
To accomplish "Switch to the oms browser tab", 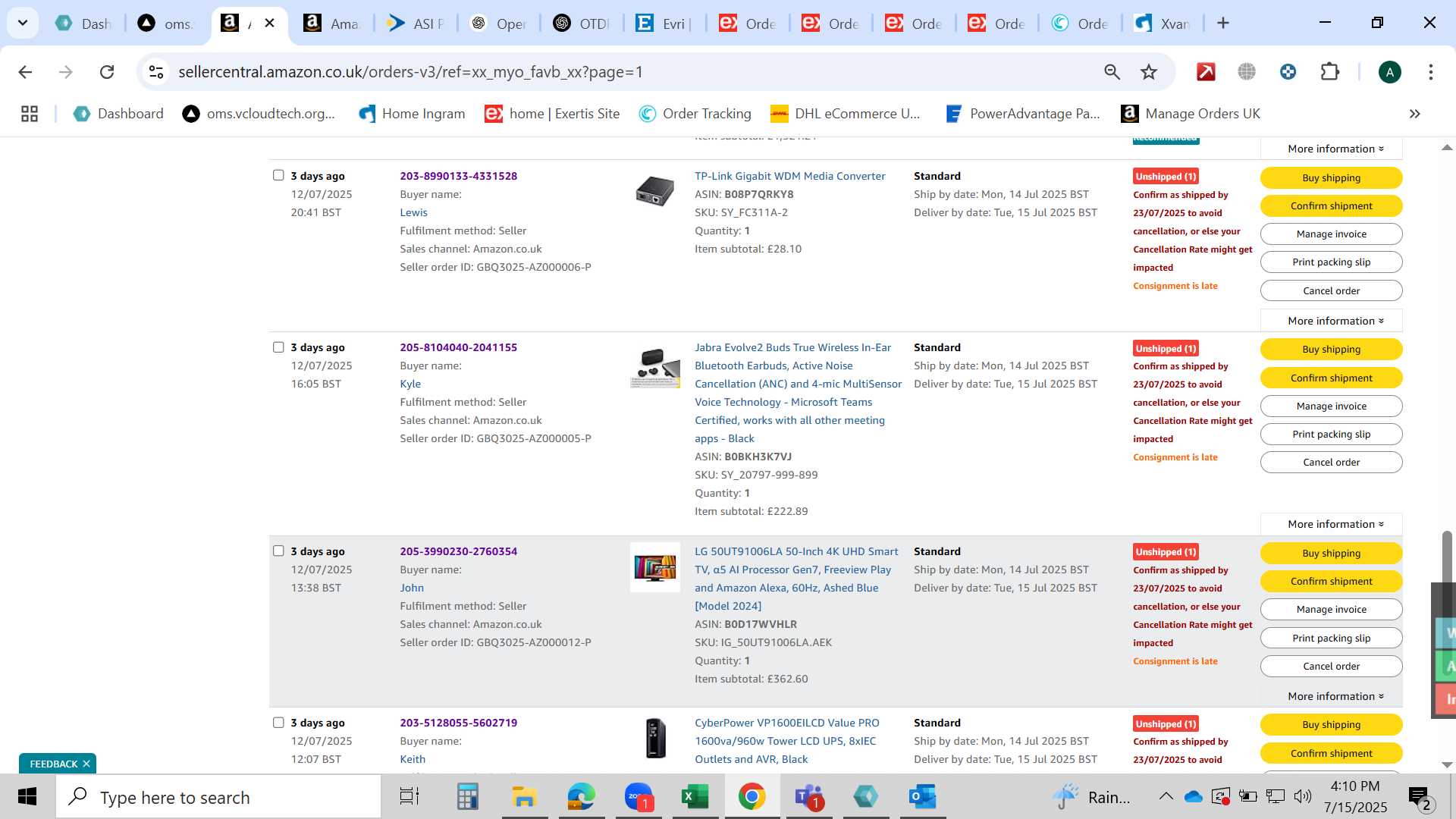I will (x=167, y=24).
